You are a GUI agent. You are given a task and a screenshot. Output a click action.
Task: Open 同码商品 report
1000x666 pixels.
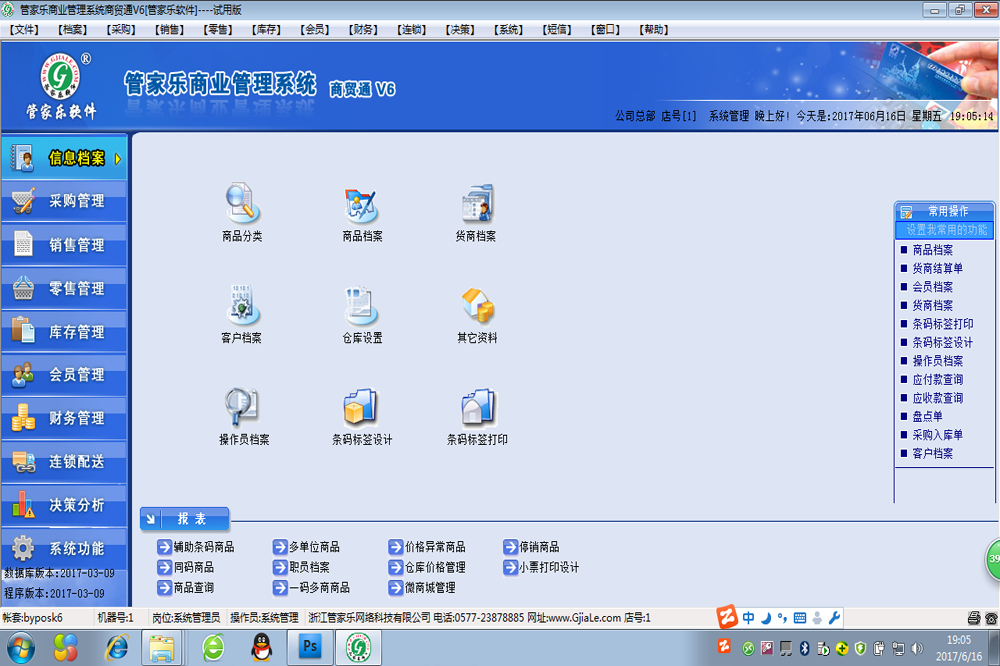186,567
